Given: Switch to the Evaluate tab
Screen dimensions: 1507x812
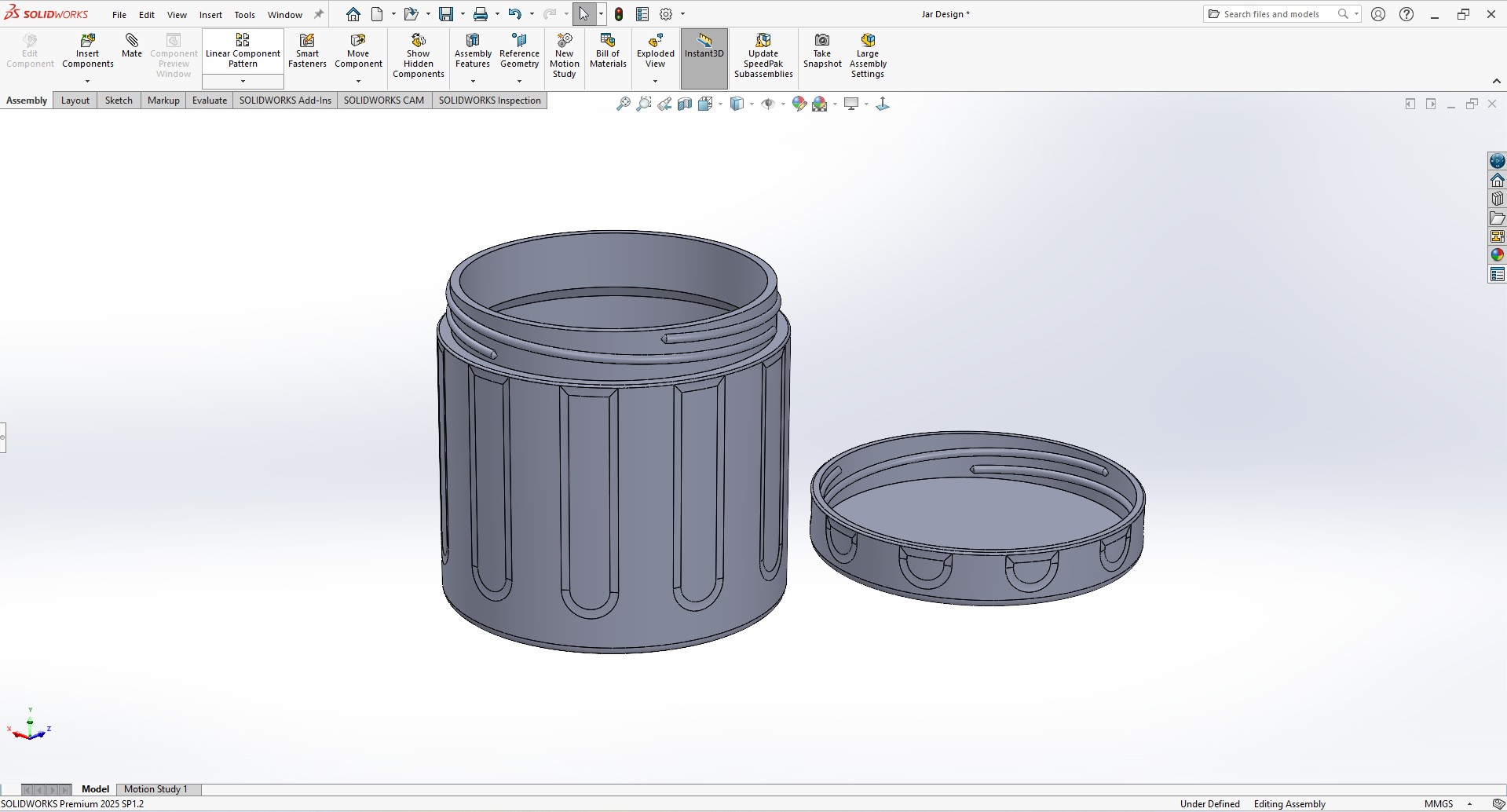Looking at the screenshot, I should point(209,101).
